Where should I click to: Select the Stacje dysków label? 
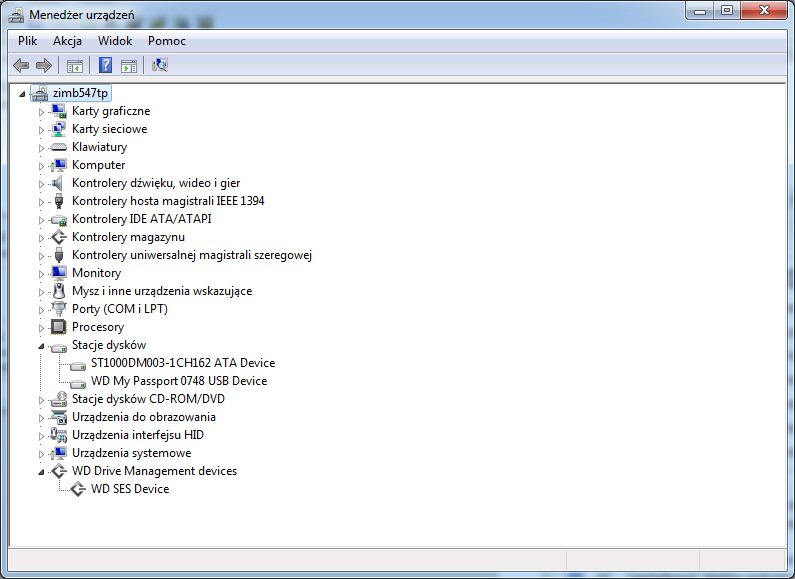tap(109, 345)
